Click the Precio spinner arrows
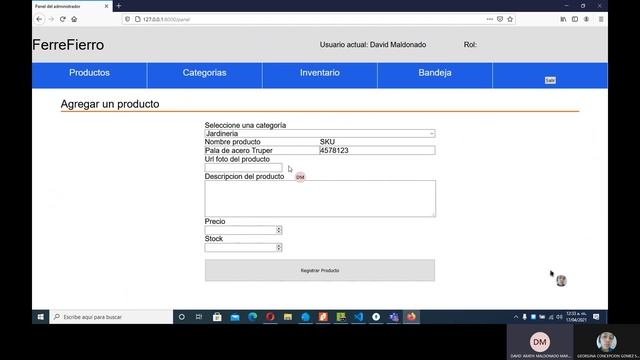Screen dimensions: 640x360 pyautogui.click(x=279, y=230)
